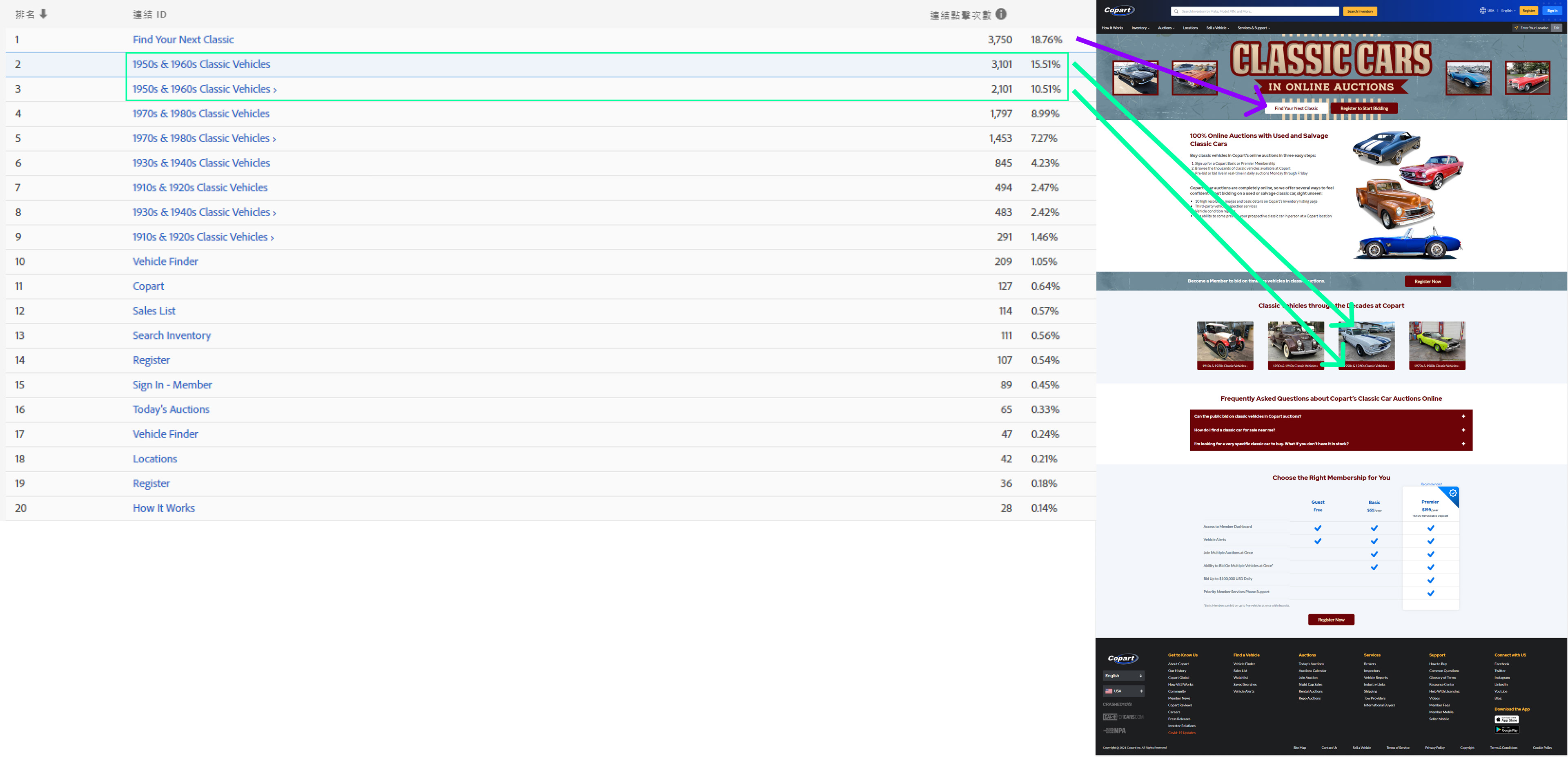Open the footer Cookie Policy link

click(x=1542, y=747)
